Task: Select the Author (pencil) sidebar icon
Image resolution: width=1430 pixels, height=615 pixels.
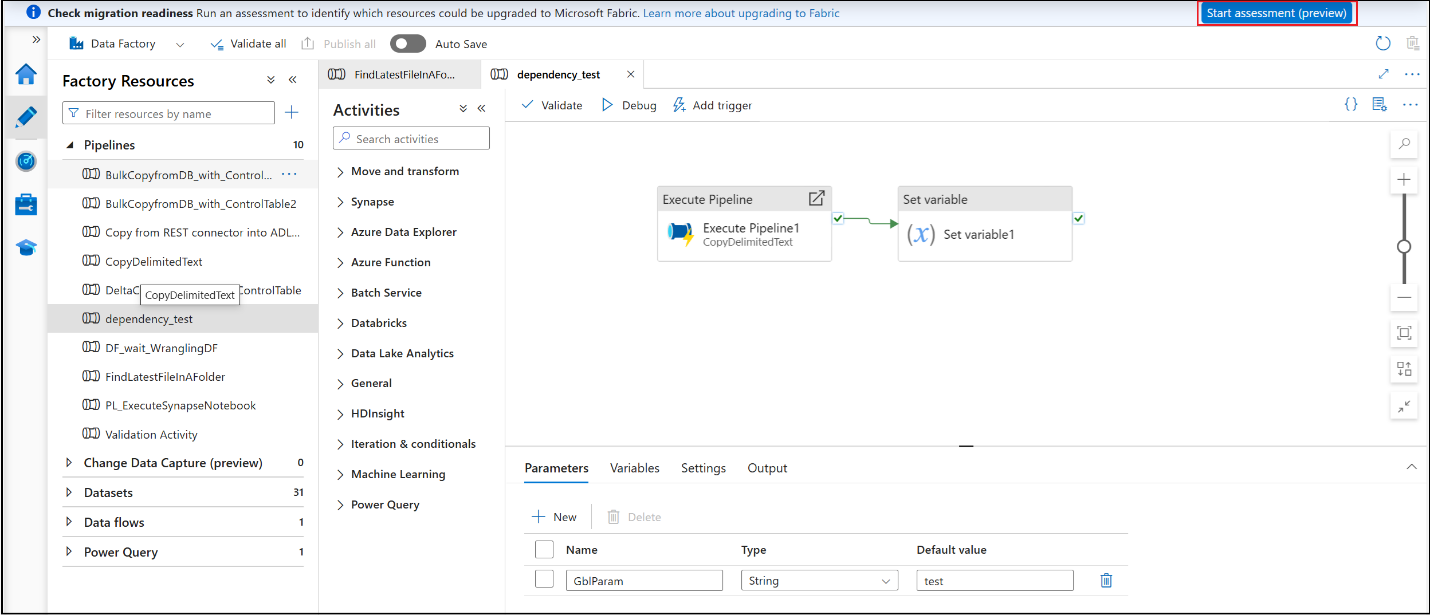Action: 26,117
